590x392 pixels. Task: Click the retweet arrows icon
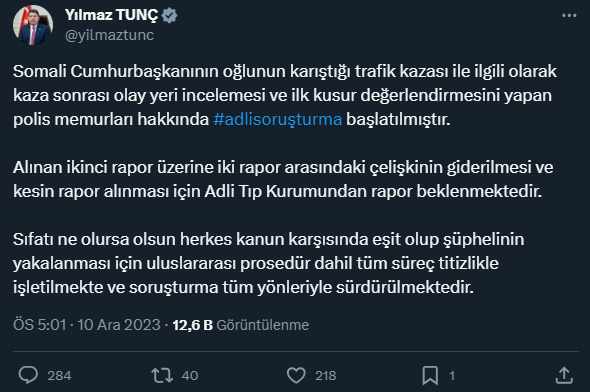(162, 375)
